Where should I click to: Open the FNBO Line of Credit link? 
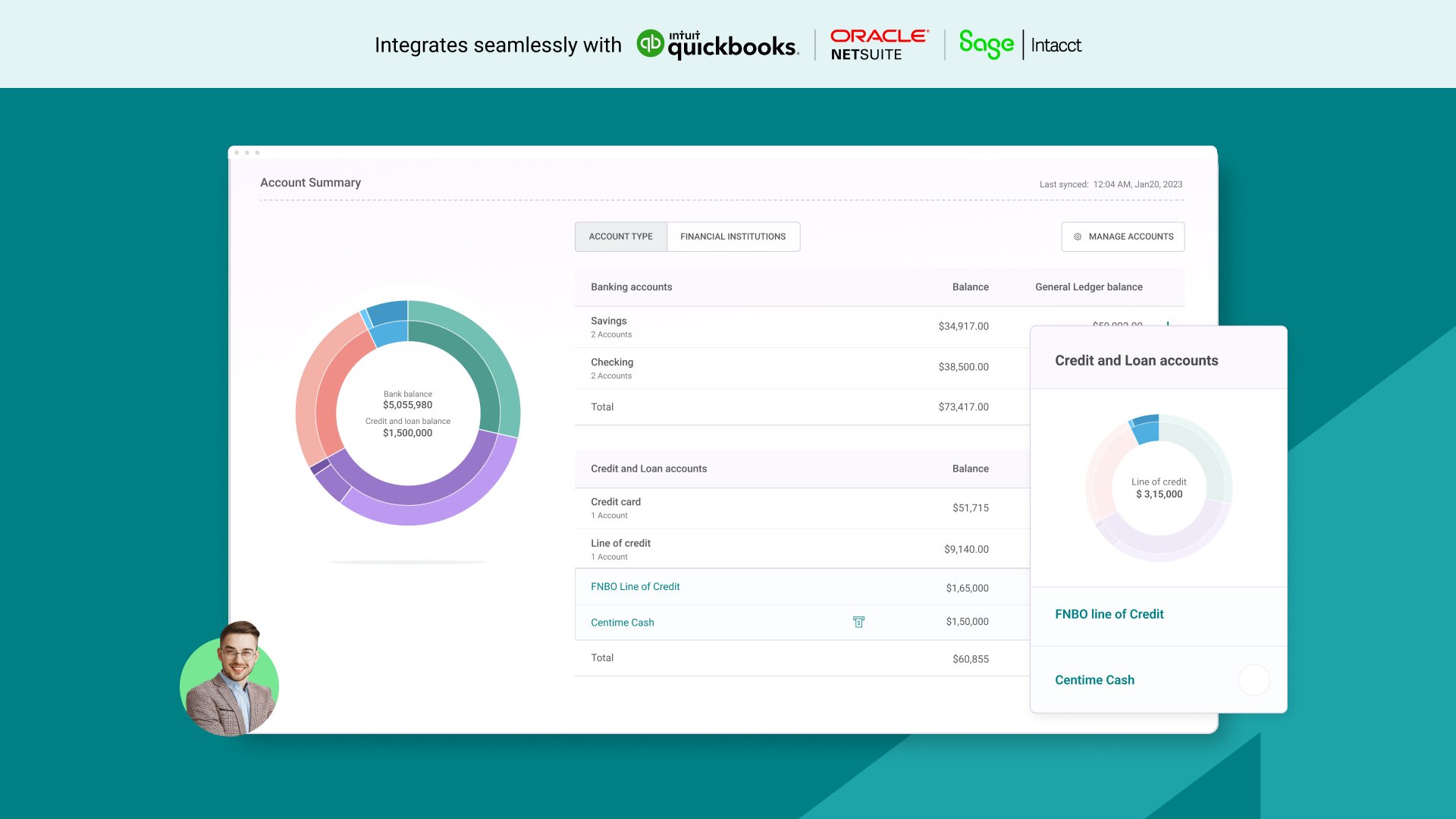point(635,587)
